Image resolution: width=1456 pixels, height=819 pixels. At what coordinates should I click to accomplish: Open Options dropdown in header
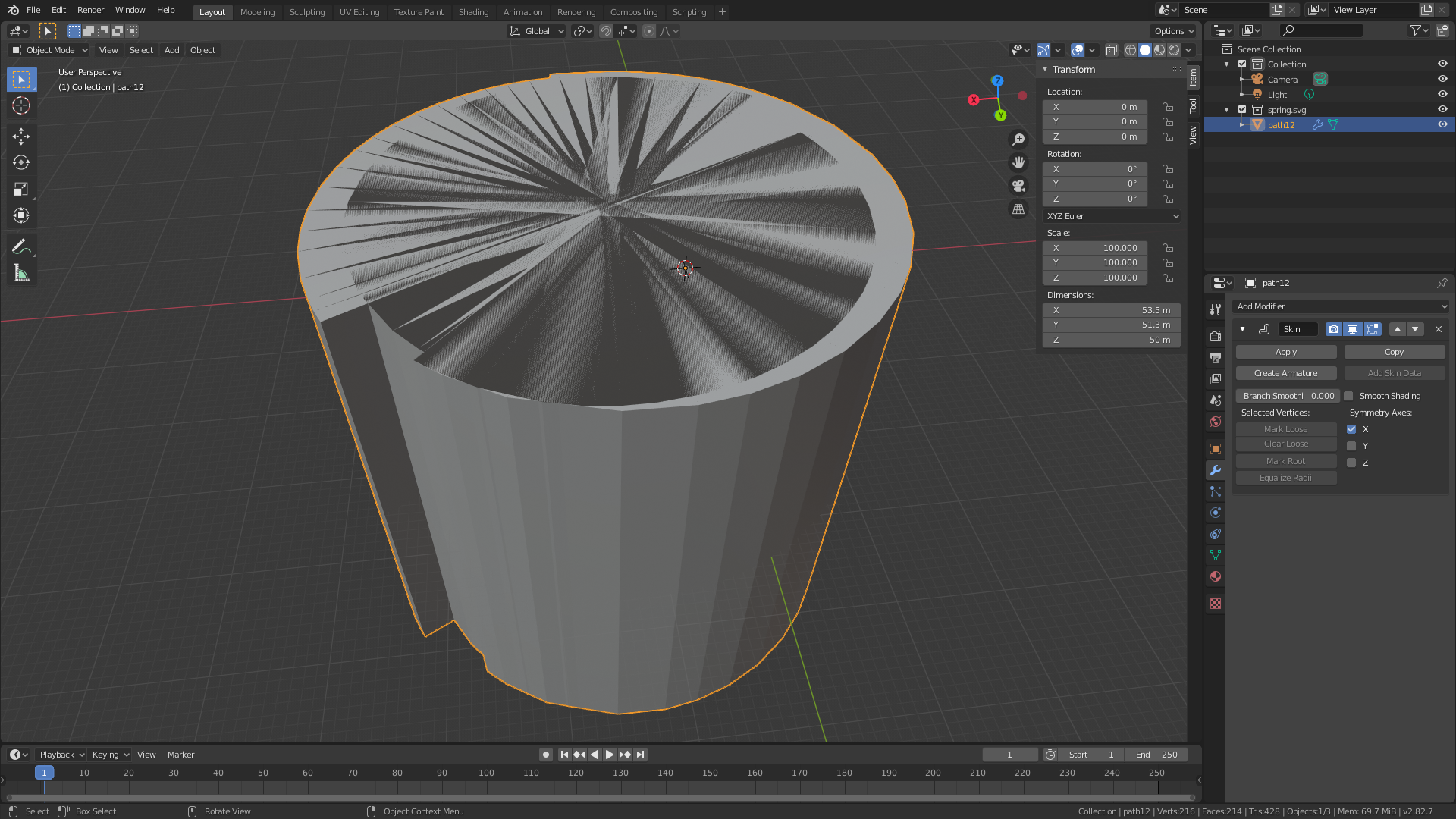(x=1173, y=31)
